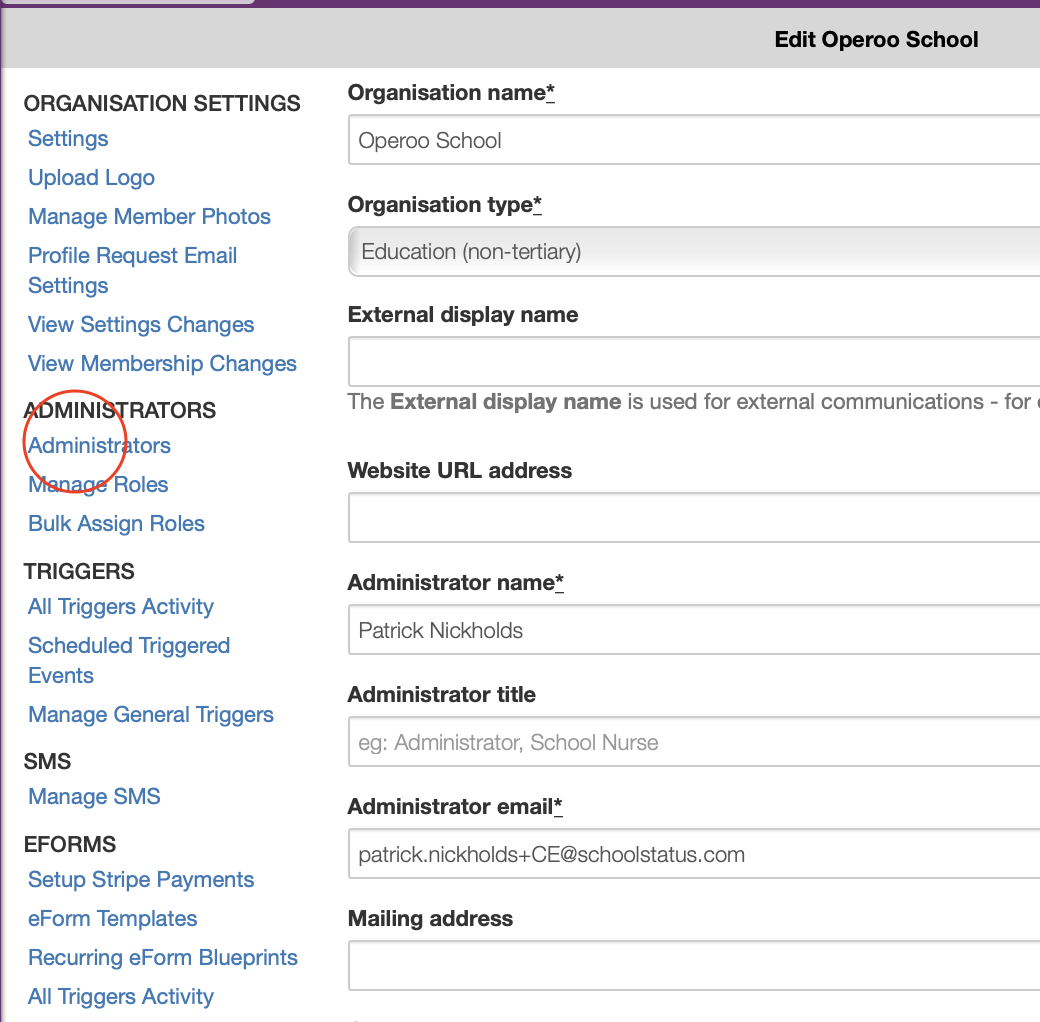Open Bulk Assign Roles page
The image size is (1040, 1022).
point(116,524)
